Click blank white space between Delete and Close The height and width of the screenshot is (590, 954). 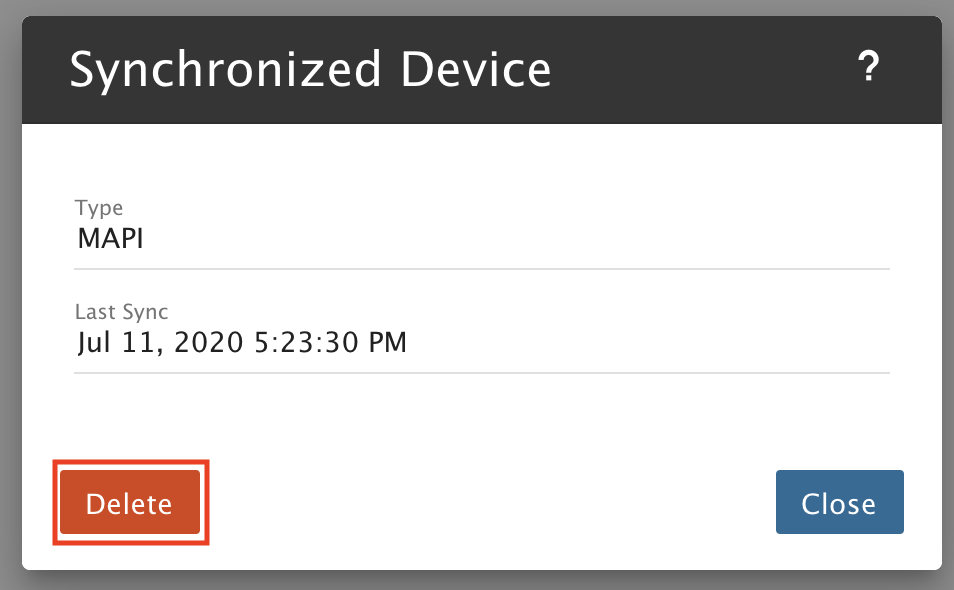(x=487, y=502)
